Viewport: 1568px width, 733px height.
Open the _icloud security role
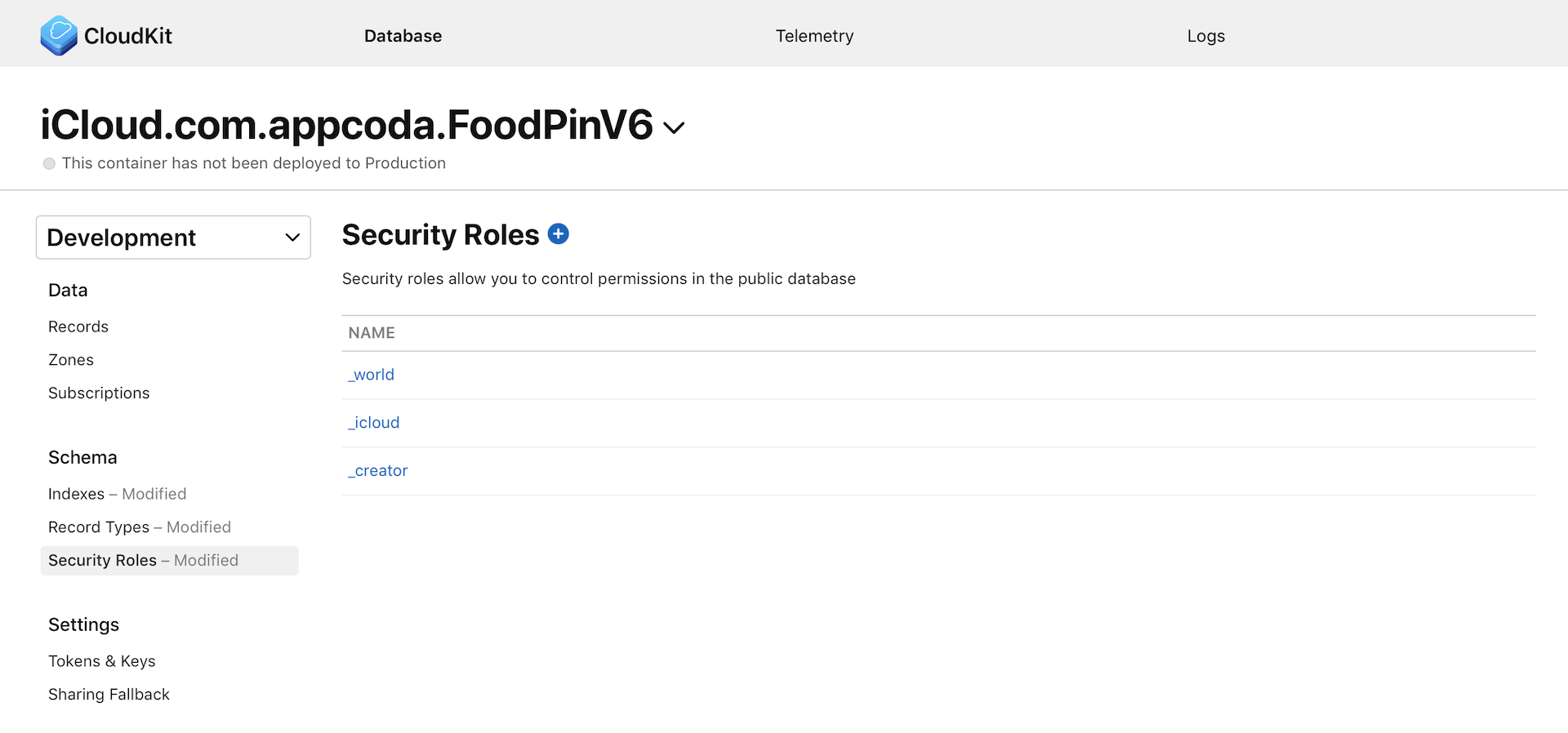coord(373,422)
